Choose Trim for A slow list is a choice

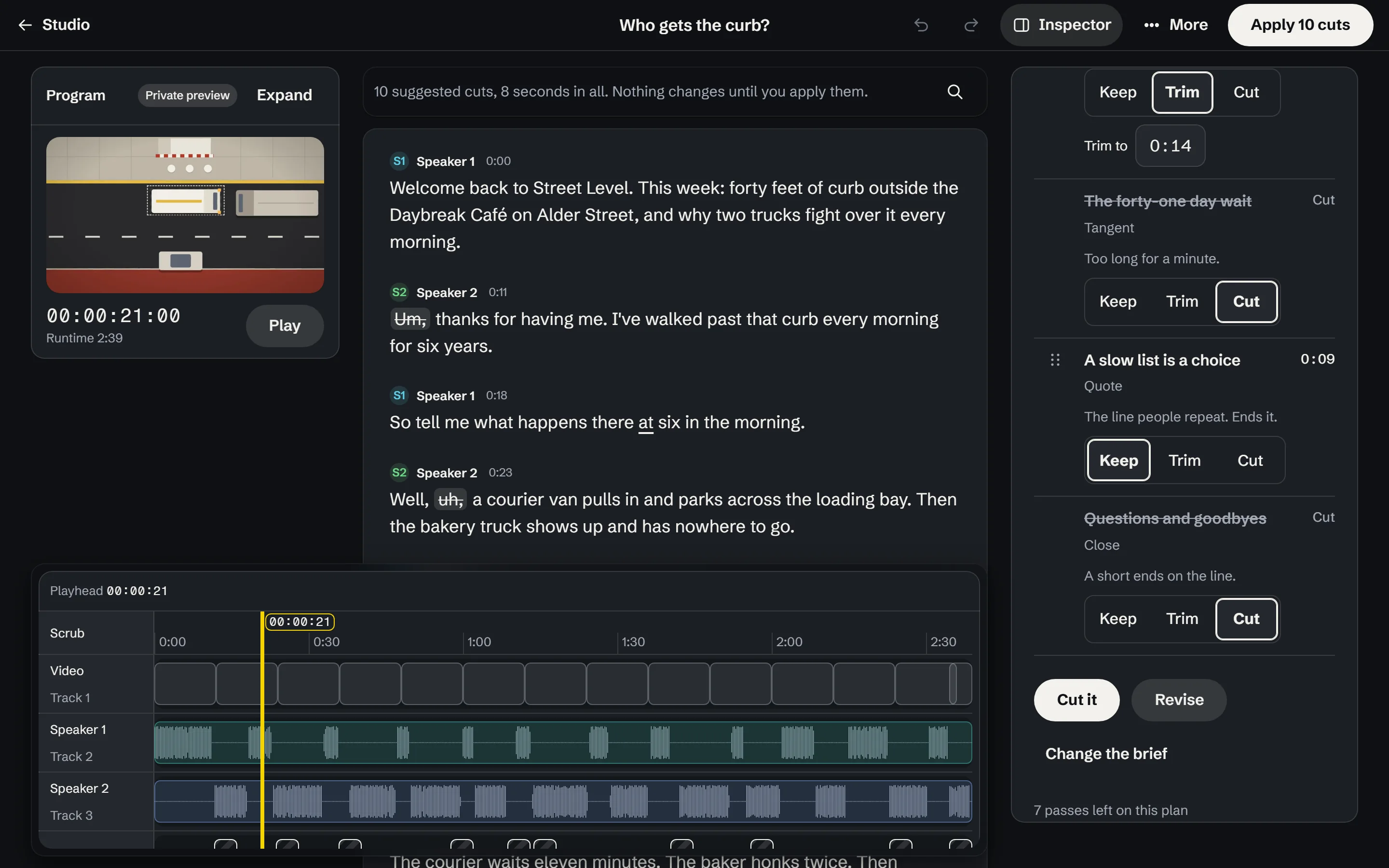coord(1184,461)
